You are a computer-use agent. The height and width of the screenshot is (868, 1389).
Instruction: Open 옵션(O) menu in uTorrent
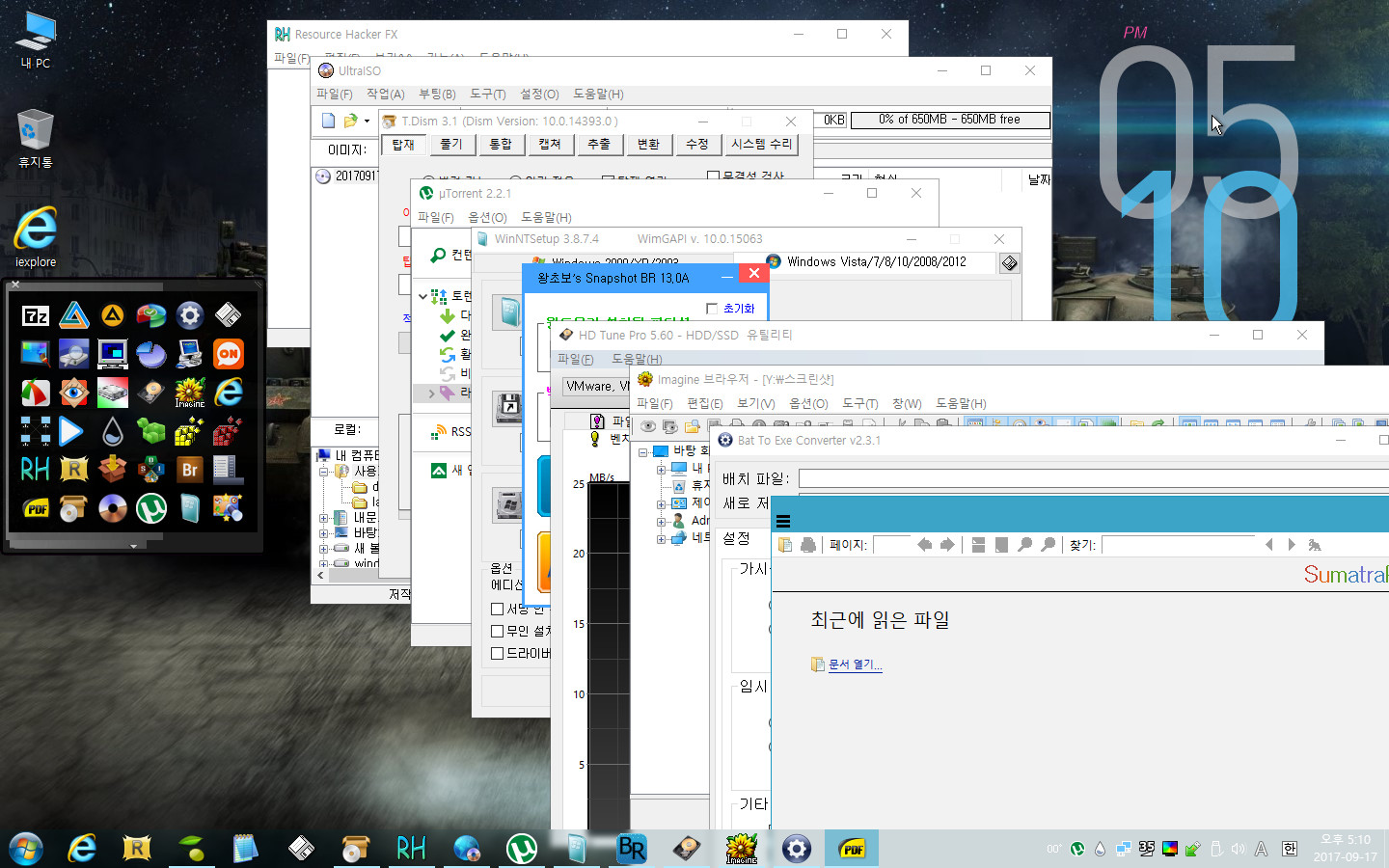pyautogui.click(x=487, y=217)
